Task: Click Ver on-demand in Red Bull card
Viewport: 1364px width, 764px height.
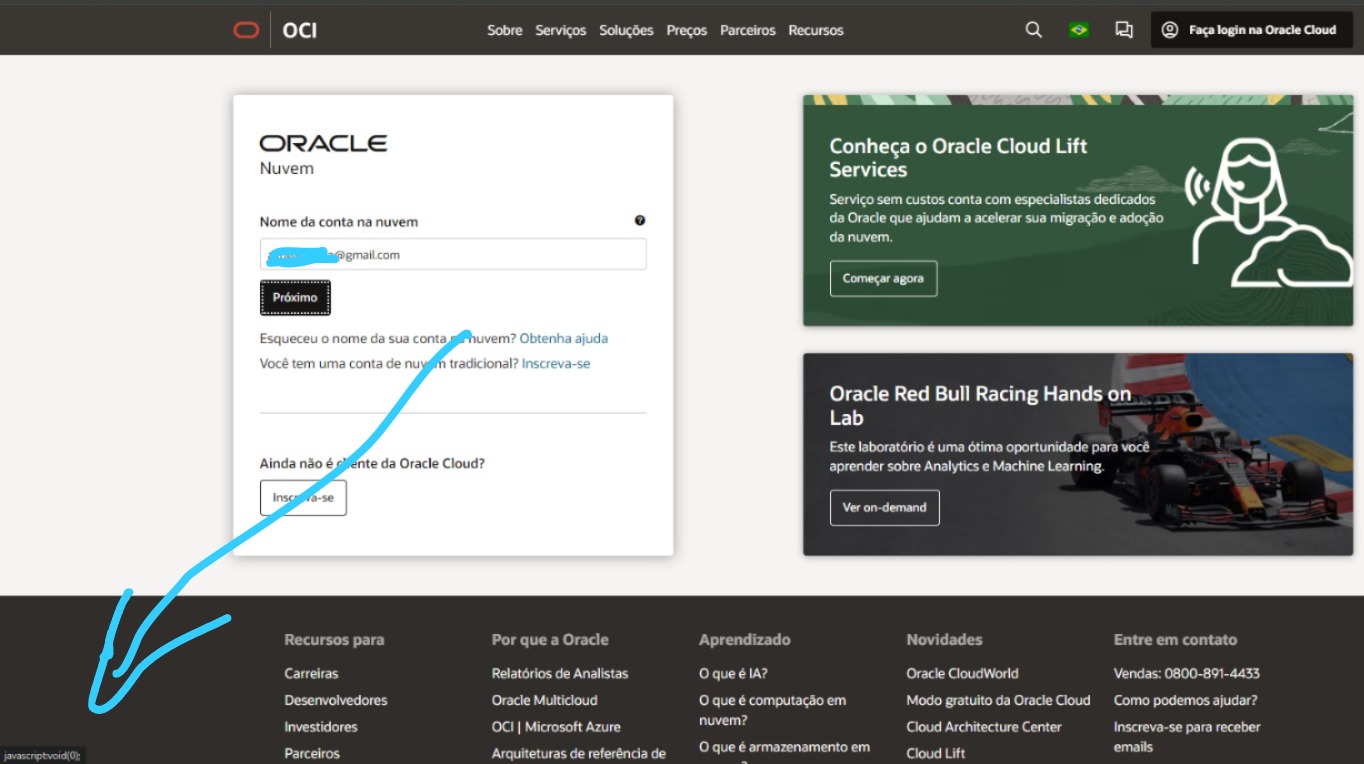Action: pyautogui.click(x=884, y=507)
